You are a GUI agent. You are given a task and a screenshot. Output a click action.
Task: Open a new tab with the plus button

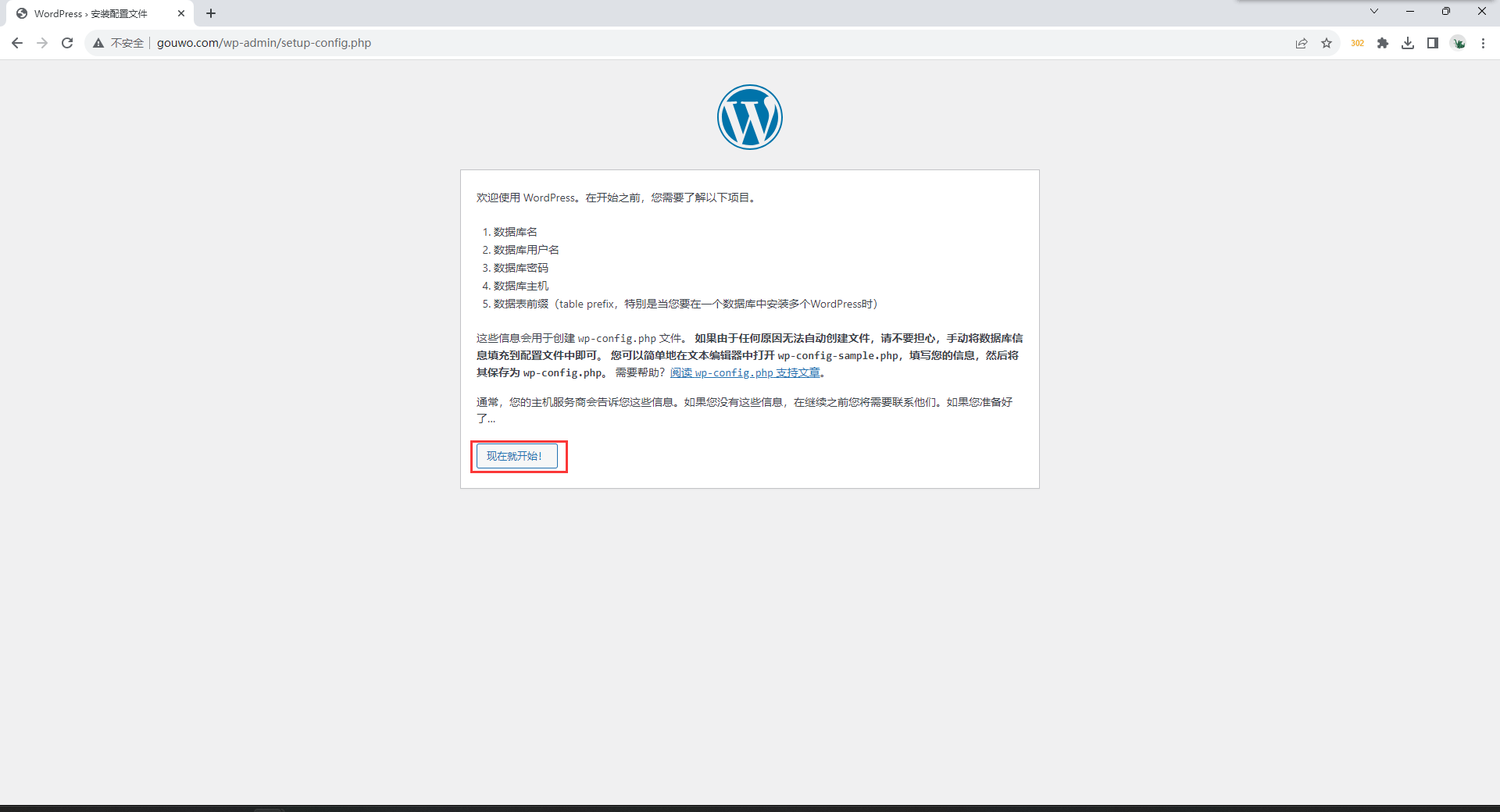click(211, 13)
